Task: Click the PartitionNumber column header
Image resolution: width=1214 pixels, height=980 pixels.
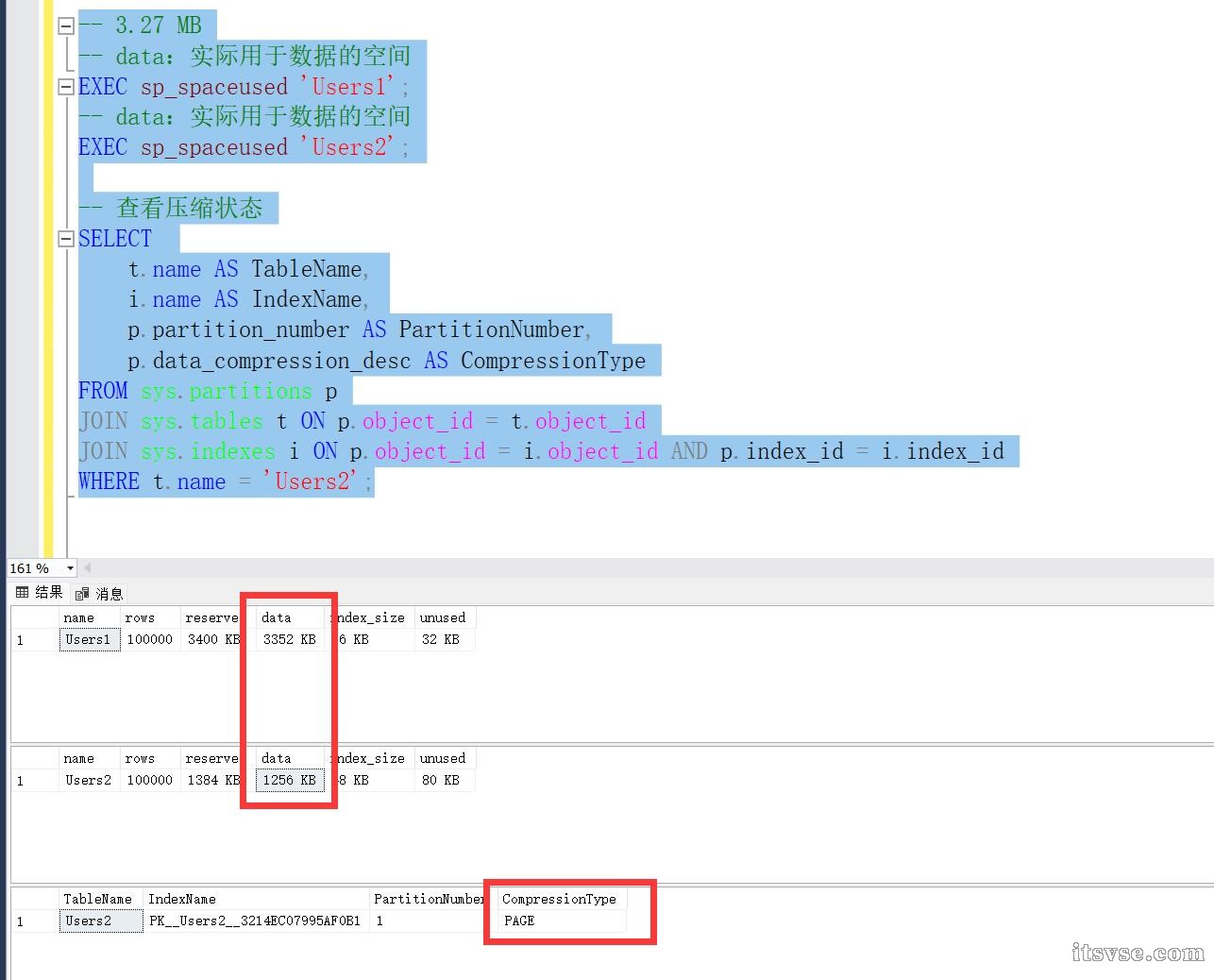Action: (428, 899)
